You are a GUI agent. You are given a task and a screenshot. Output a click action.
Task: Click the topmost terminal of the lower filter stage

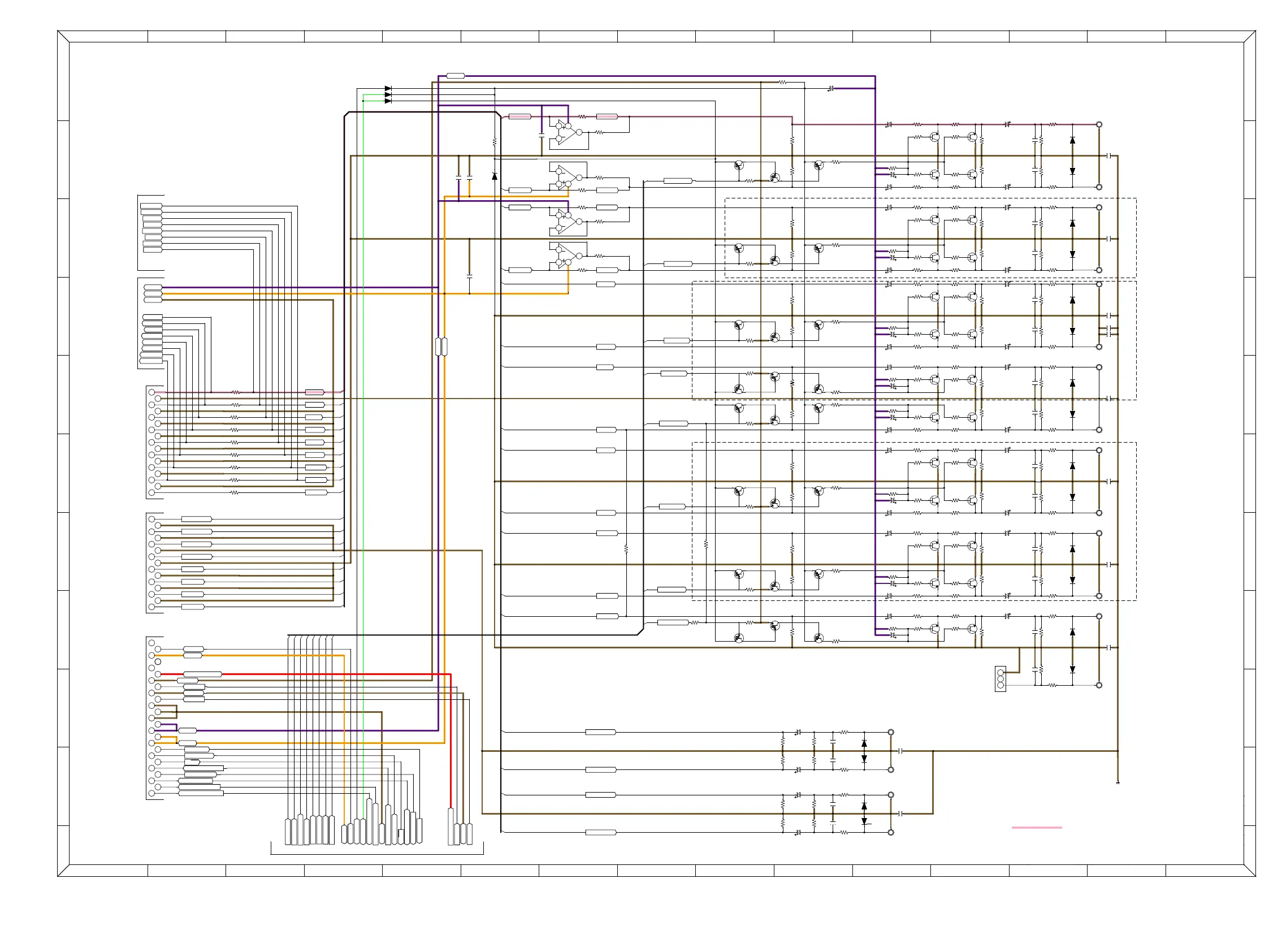(x=891, y=733)
